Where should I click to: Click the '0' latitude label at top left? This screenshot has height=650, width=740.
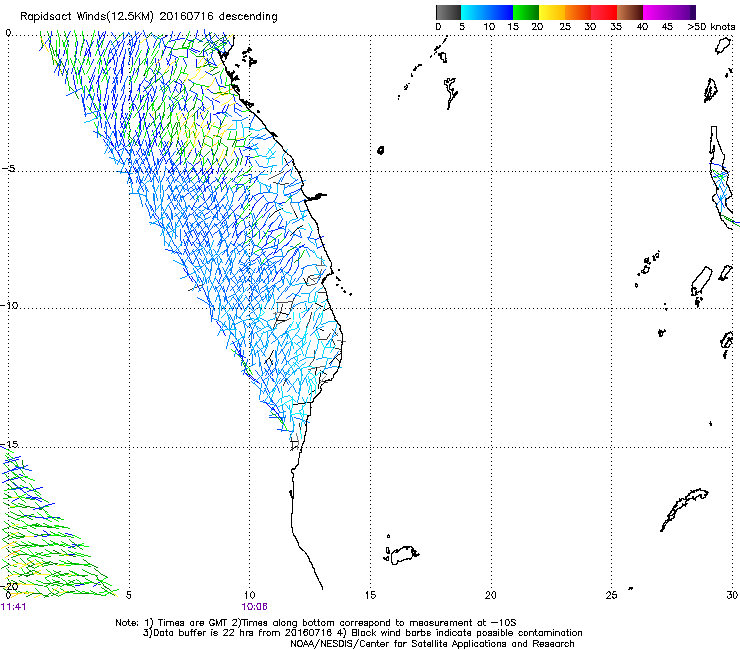[8, 33]
